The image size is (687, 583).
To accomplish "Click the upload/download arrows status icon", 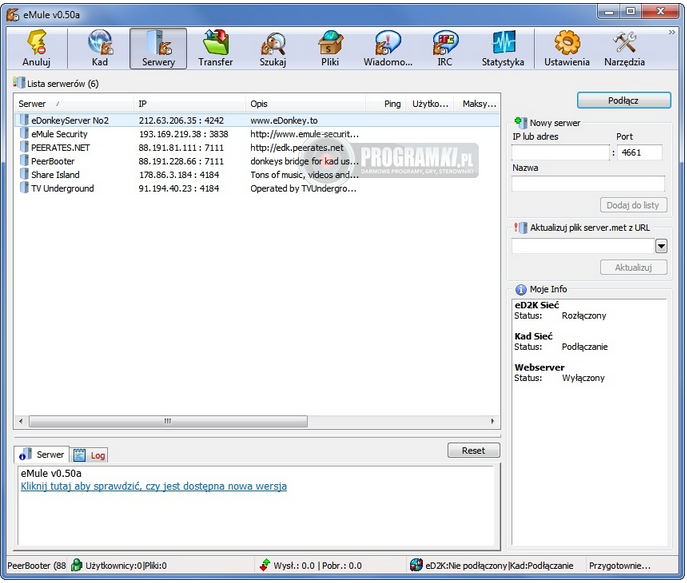I will [x=264, y=565].
